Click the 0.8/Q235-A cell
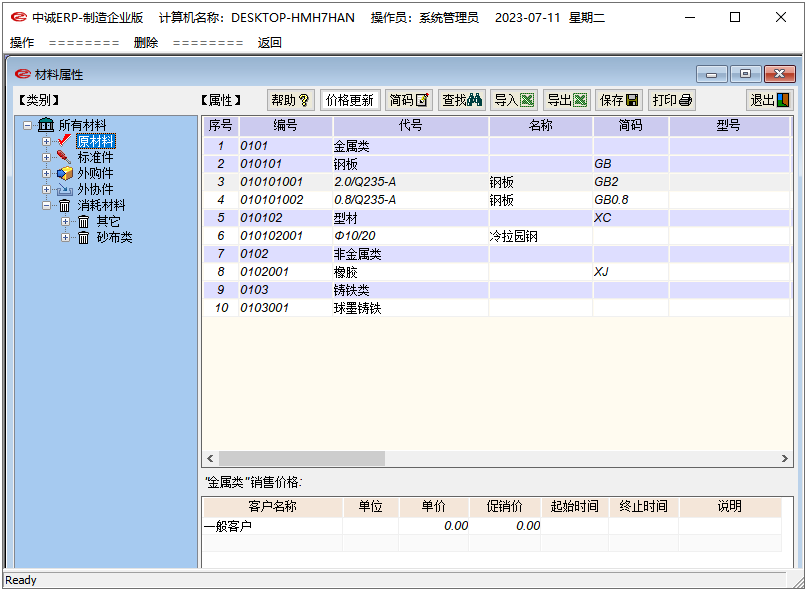This screenshot has height=593, width=808. 411,200
